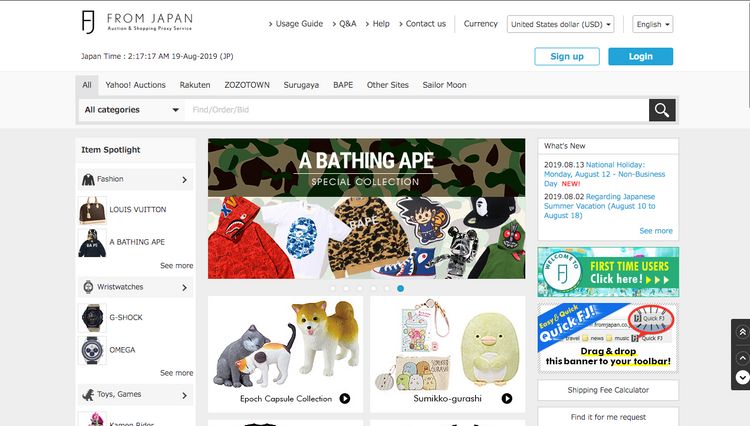The width and height of the screenshot is (750, 426).
Task: Click the Find it for me request button
Action: pyautogui.click(x=608, y=416)
